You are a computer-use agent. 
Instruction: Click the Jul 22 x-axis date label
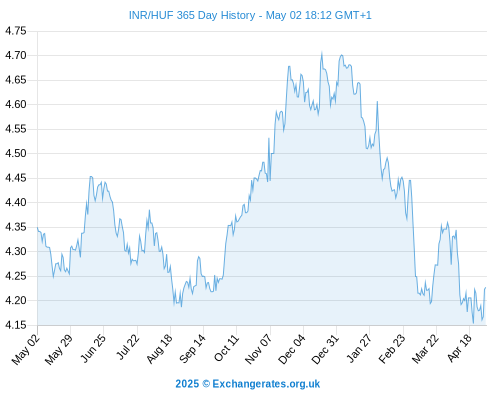(x=127, y=347)
